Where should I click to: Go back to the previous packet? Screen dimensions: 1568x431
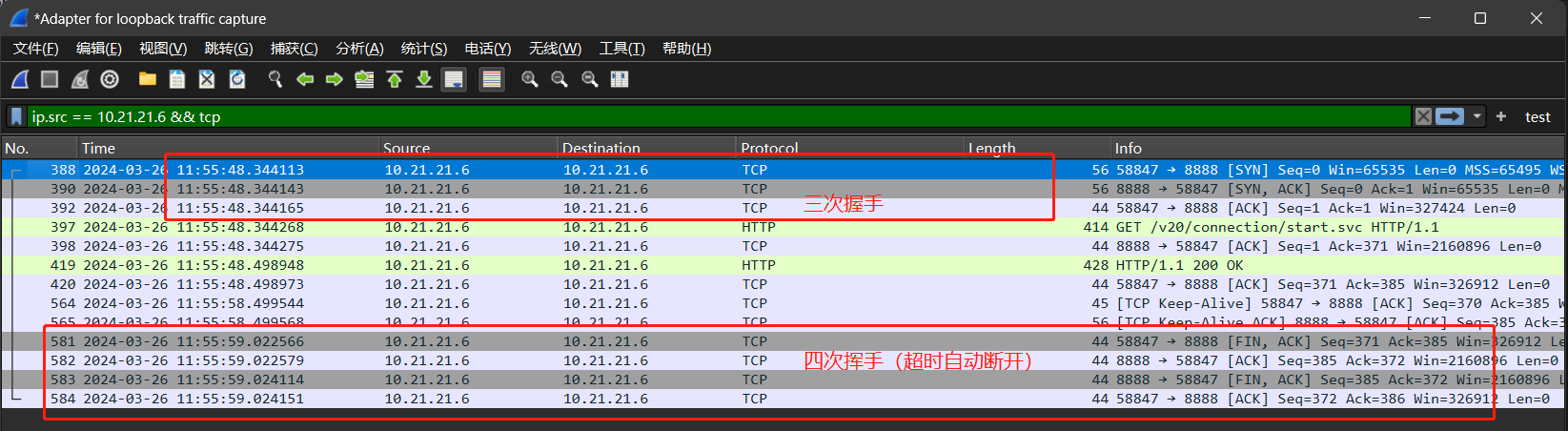point(305,79)
